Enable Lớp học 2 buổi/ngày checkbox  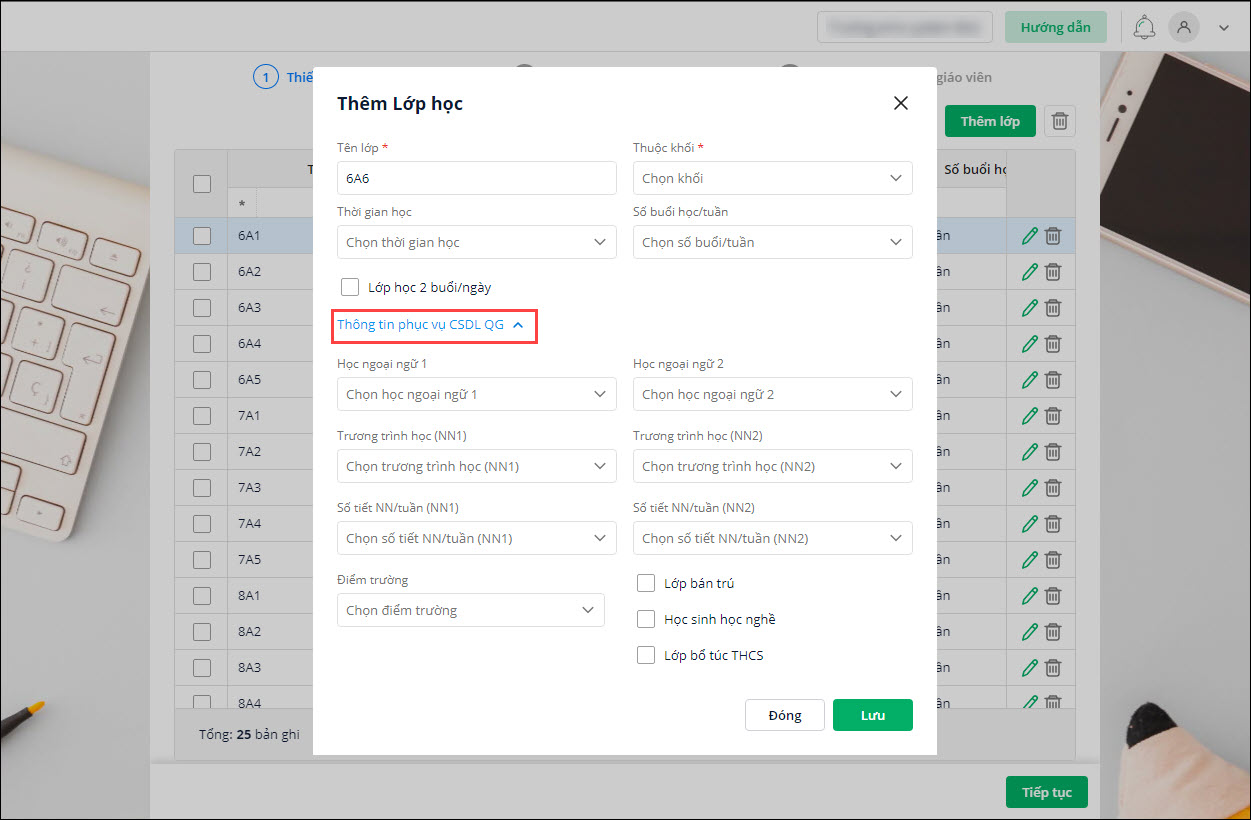tap(350, 287)
